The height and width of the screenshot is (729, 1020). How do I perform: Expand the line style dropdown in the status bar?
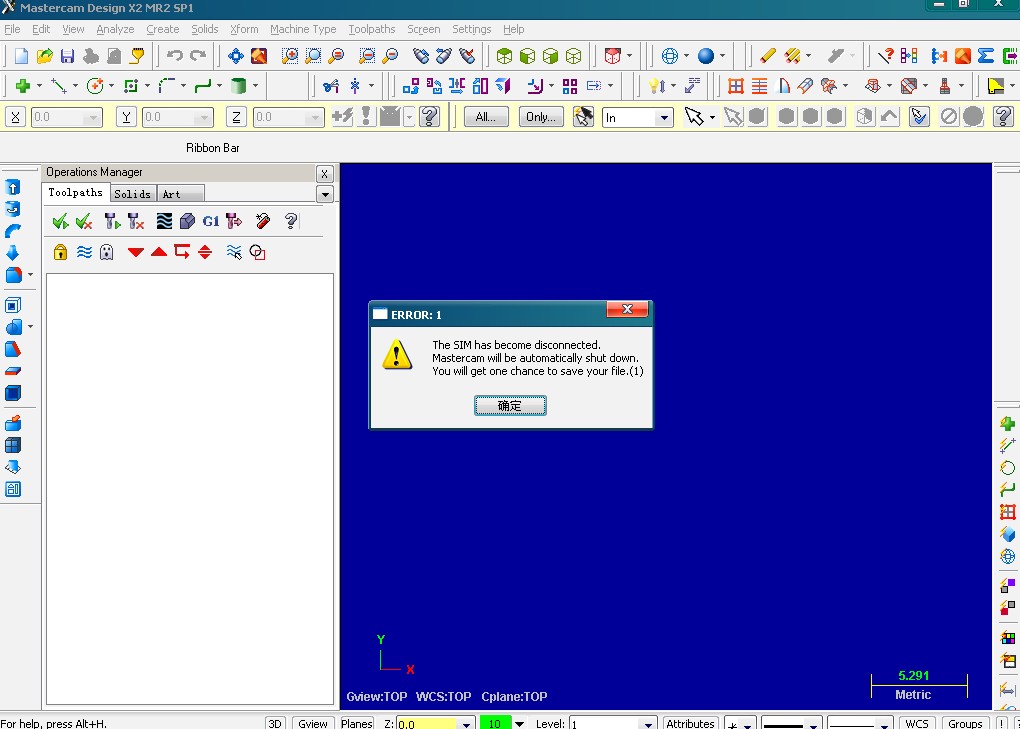812,724
